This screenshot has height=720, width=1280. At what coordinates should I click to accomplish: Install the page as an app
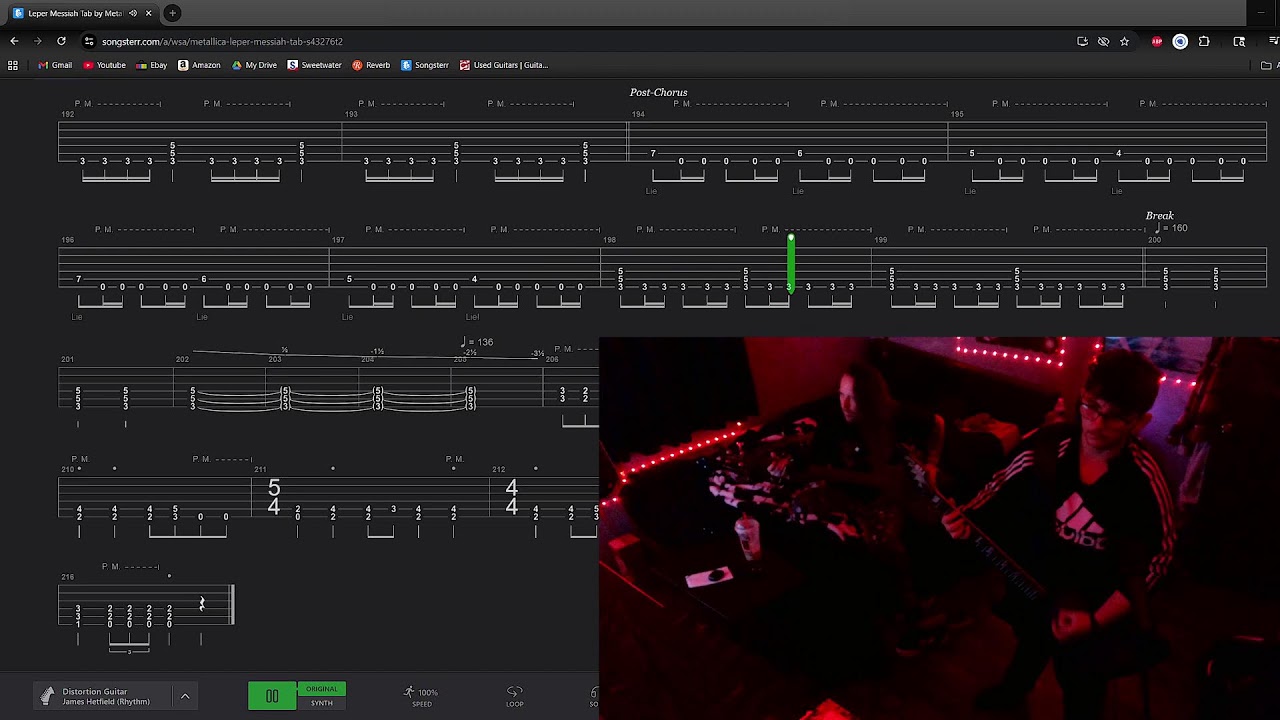[1082, 41]
